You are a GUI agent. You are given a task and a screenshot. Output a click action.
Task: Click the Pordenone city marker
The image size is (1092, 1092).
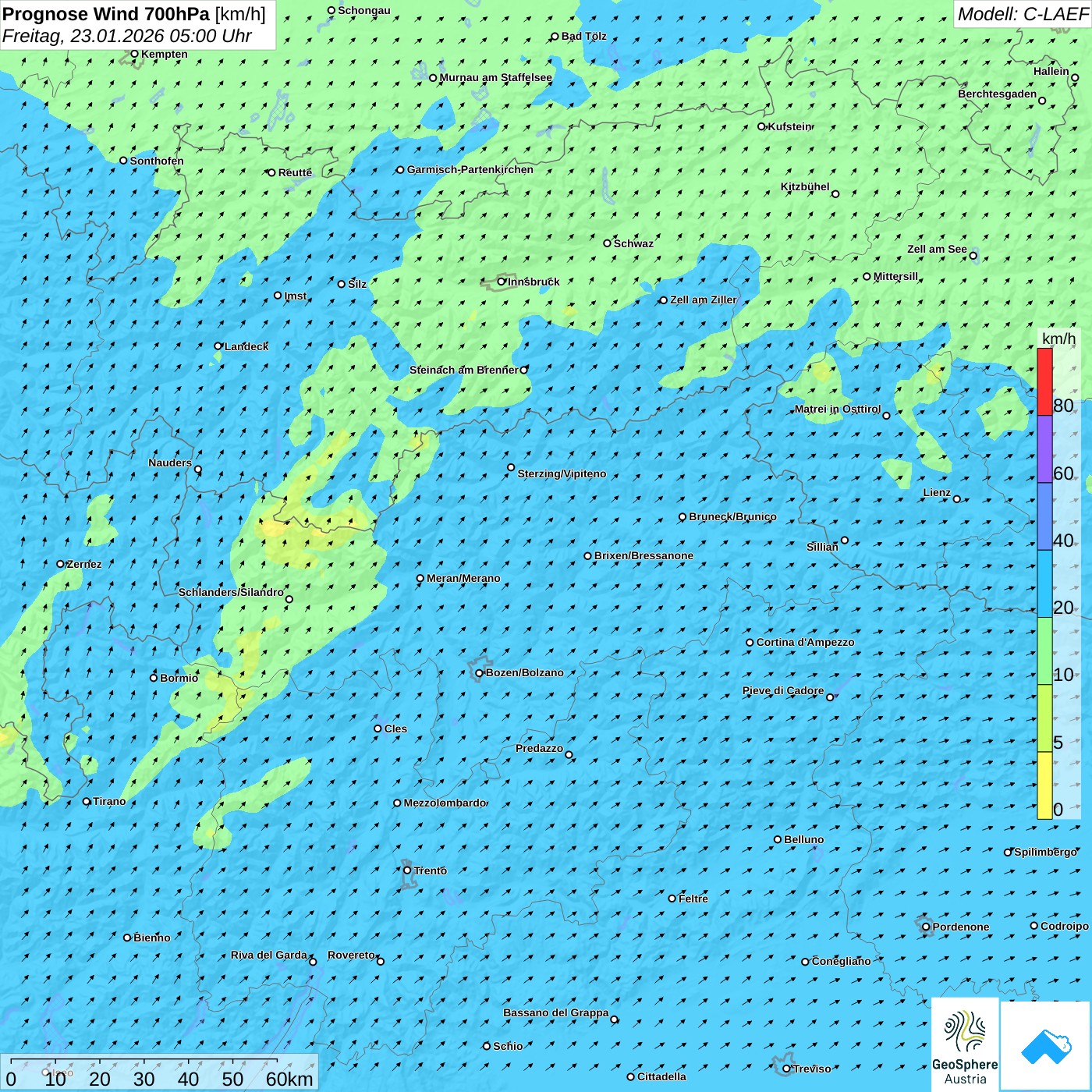pos(926,927)
